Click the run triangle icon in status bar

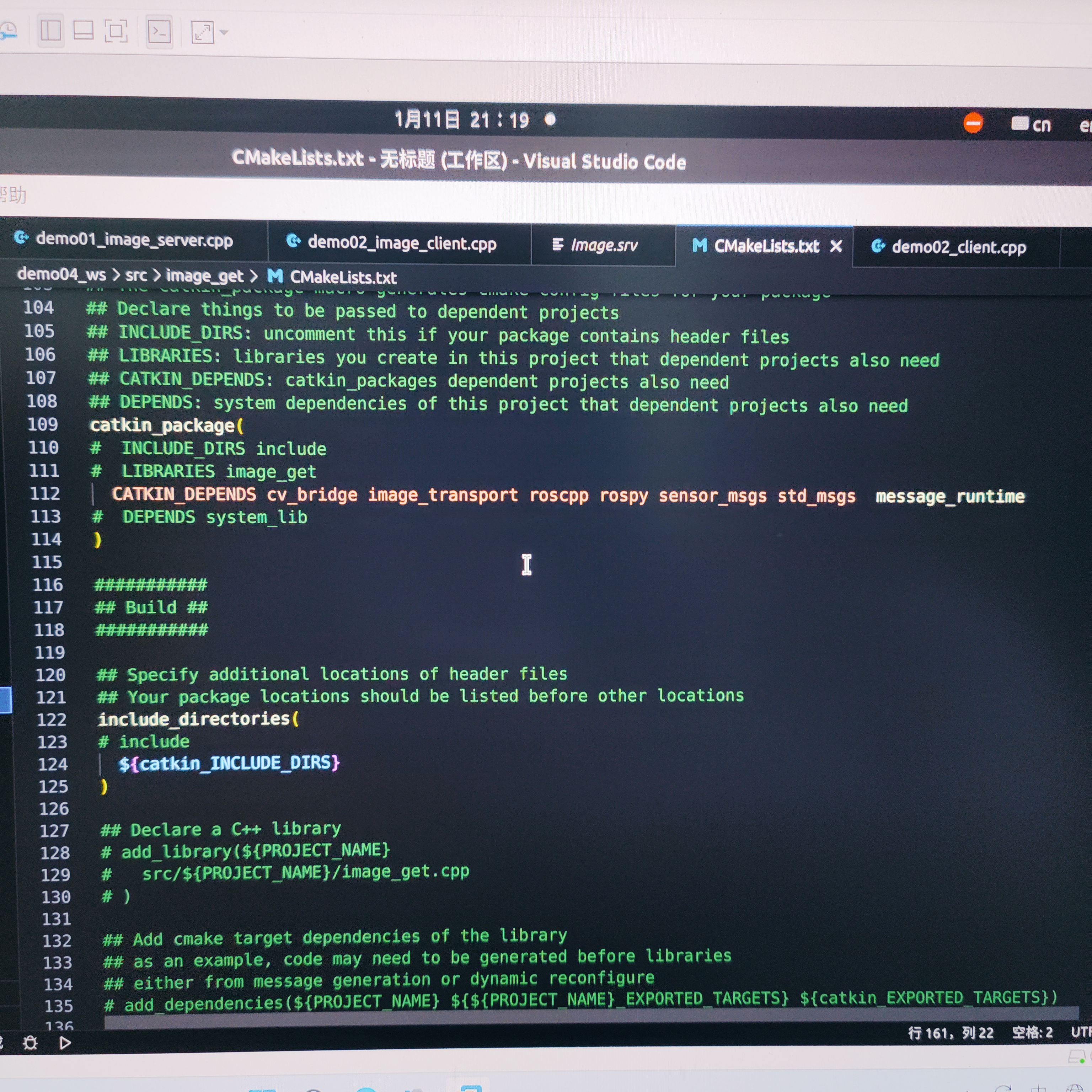(65, 1043)
